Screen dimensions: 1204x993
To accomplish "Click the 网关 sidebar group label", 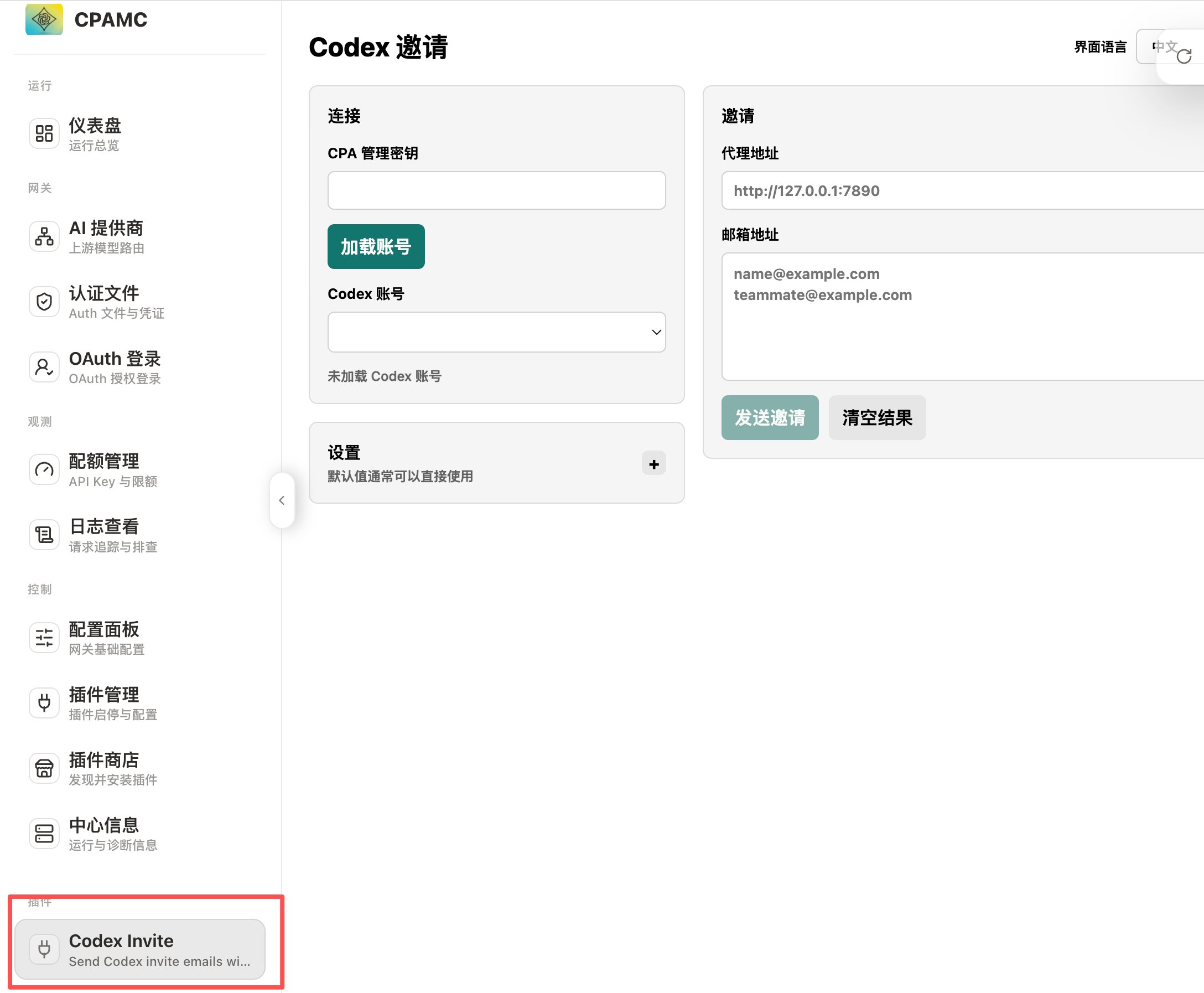I will click(40, 188).
